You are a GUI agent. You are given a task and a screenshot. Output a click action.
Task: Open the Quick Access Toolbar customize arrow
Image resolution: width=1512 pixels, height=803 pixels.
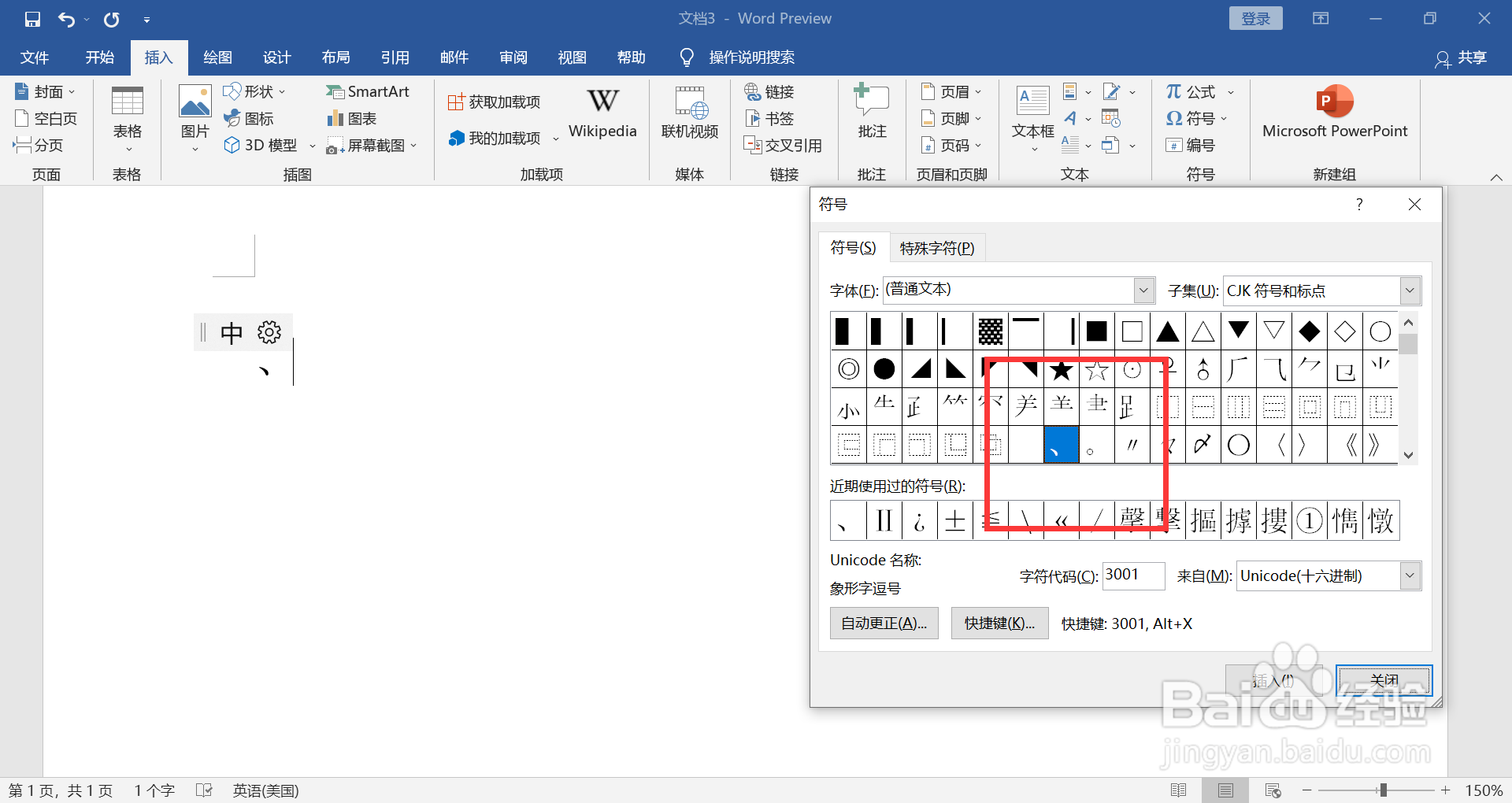(147, 20)
